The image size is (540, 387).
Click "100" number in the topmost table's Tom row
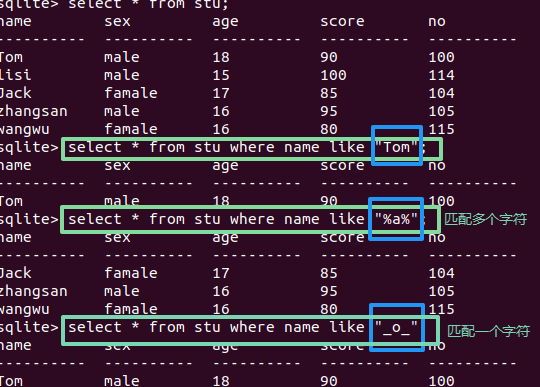coord(441,57)
